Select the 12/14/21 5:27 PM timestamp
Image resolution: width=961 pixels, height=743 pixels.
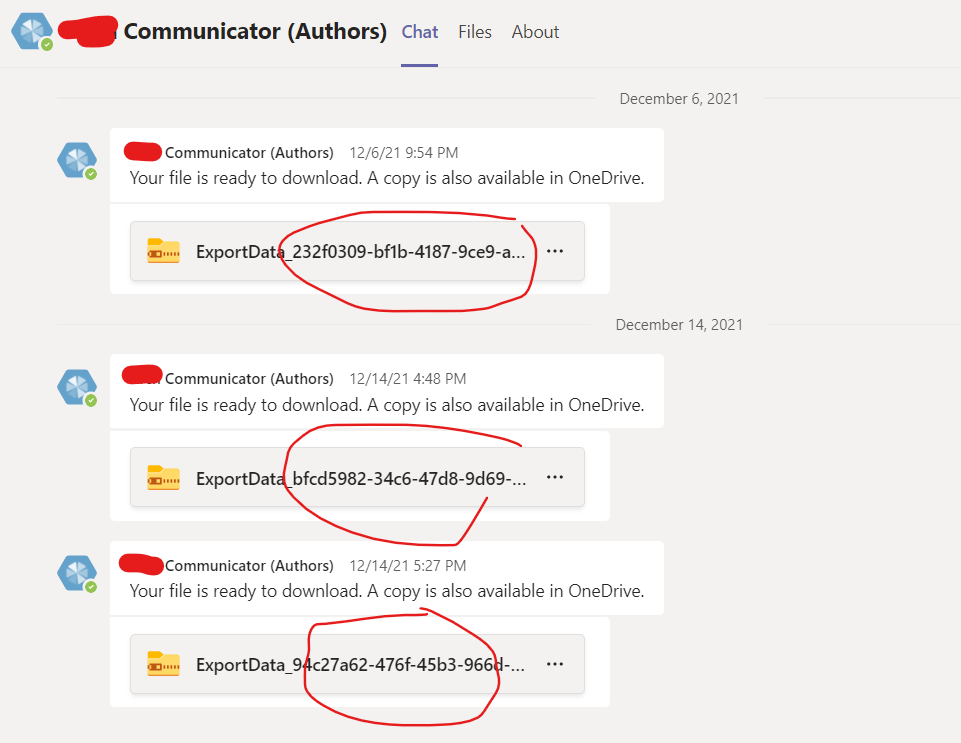408,566
